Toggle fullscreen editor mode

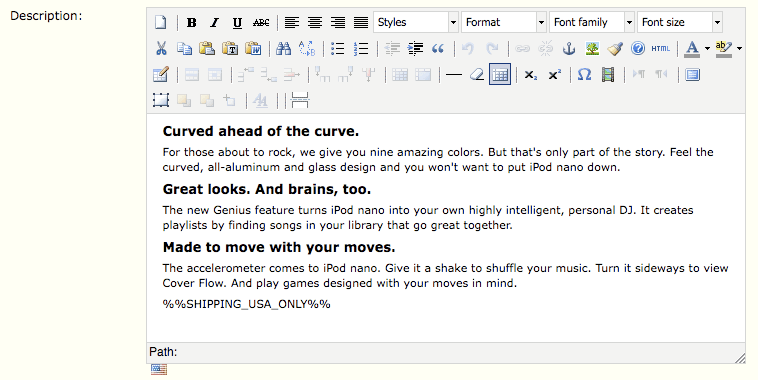click(x=692, y=74)
